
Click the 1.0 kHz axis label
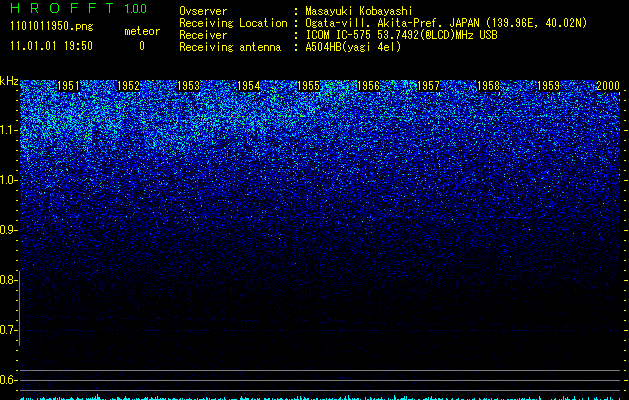tap(9, 180)
